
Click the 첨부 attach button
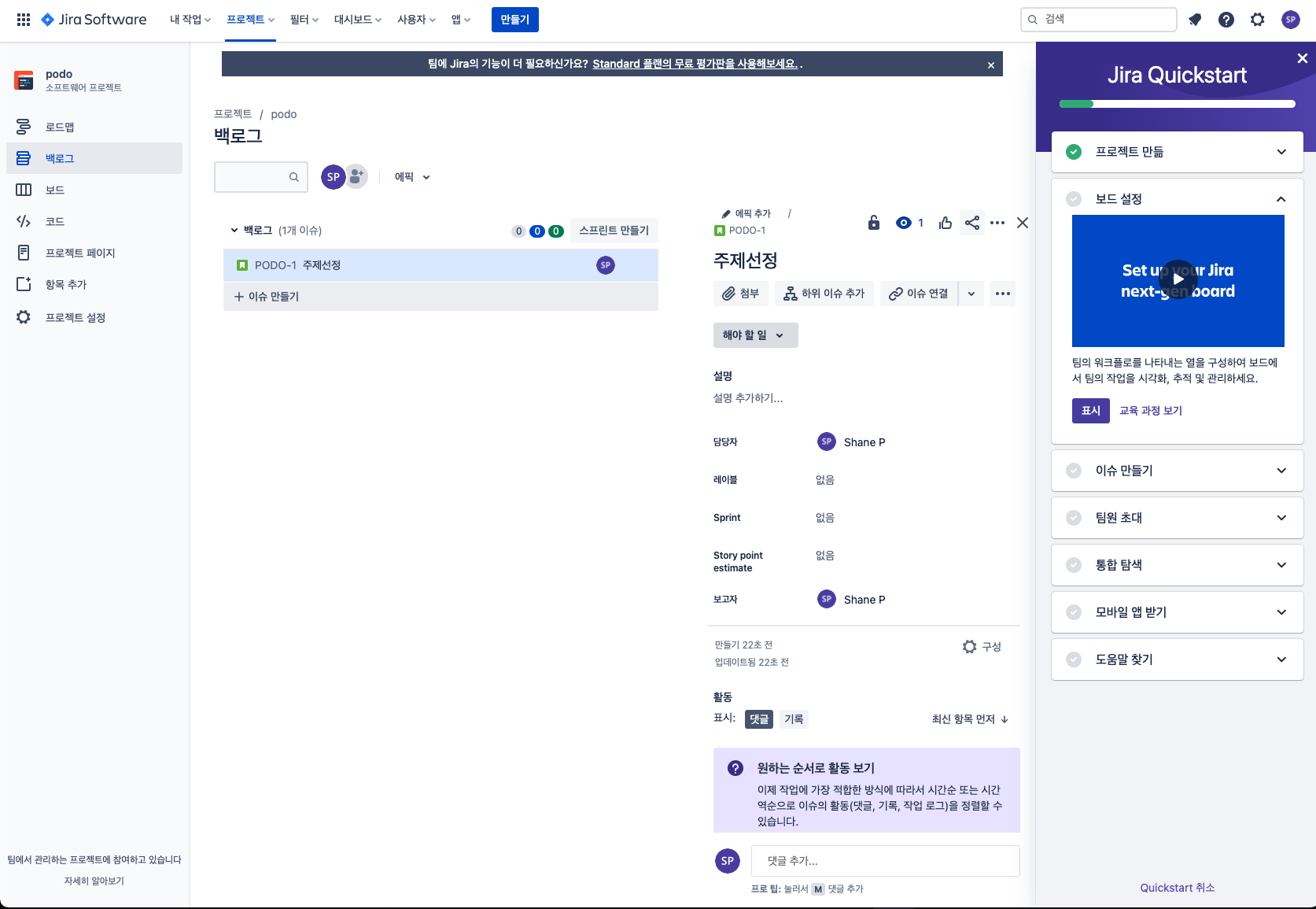(x=741, y=294)
